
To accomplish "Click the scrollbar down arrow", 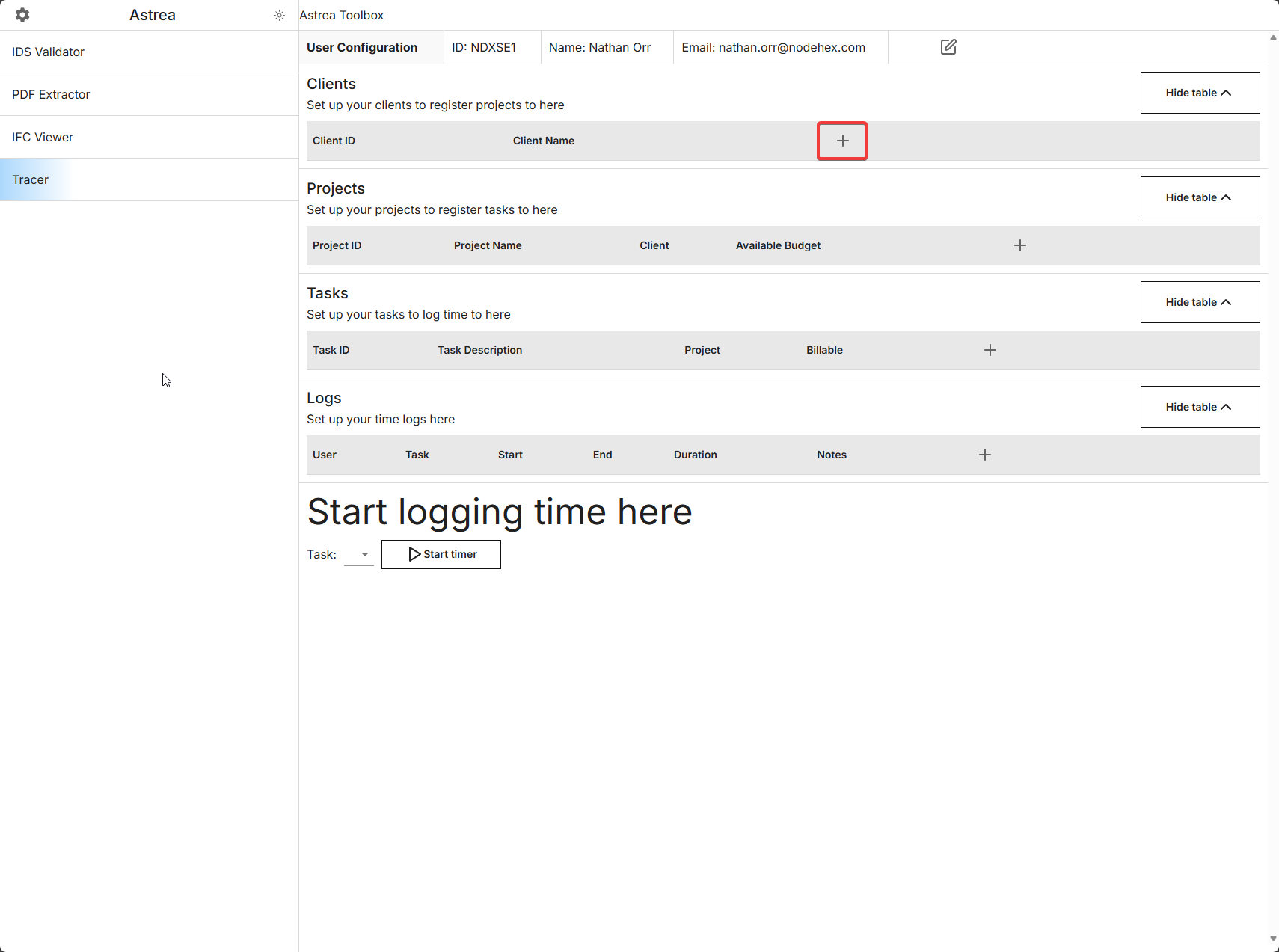I will [x=1273, y=939].
